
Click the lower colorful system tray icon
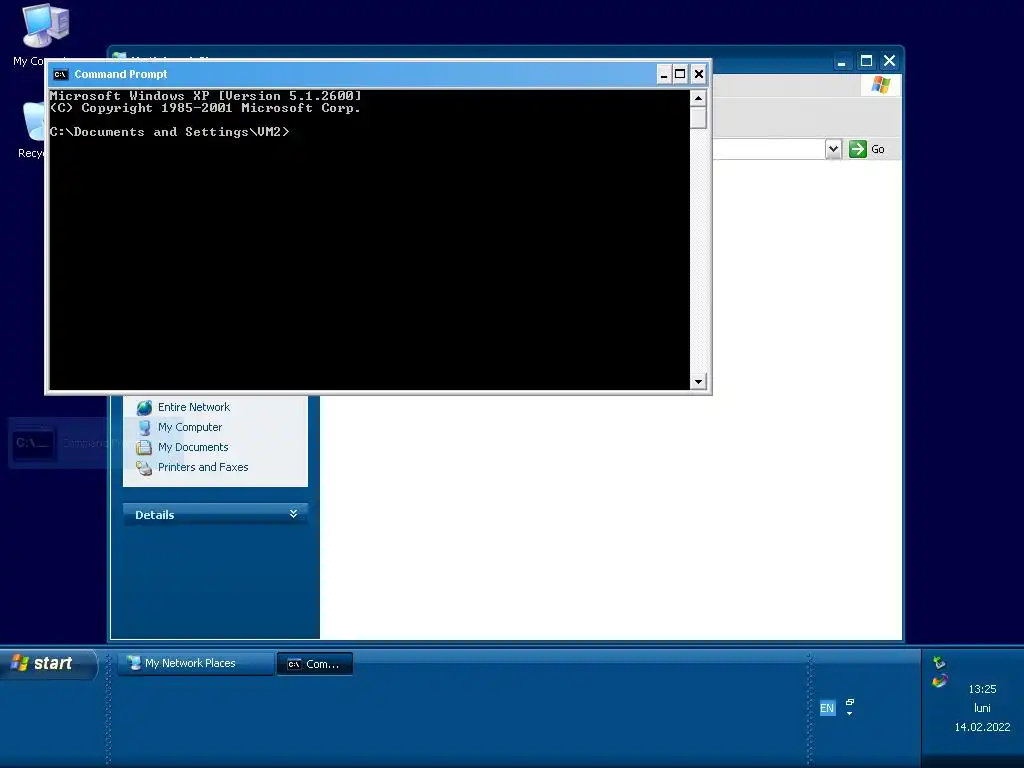point(939,681)
